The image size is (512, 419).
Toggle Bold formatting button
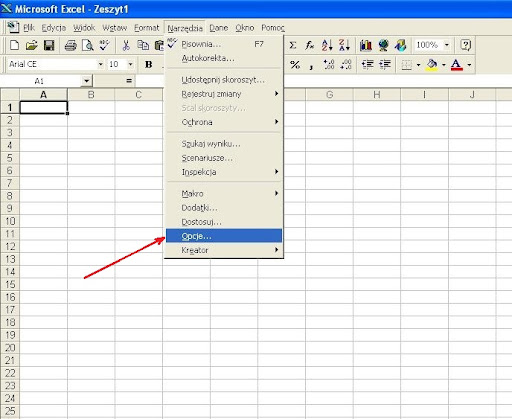(149, 64)
